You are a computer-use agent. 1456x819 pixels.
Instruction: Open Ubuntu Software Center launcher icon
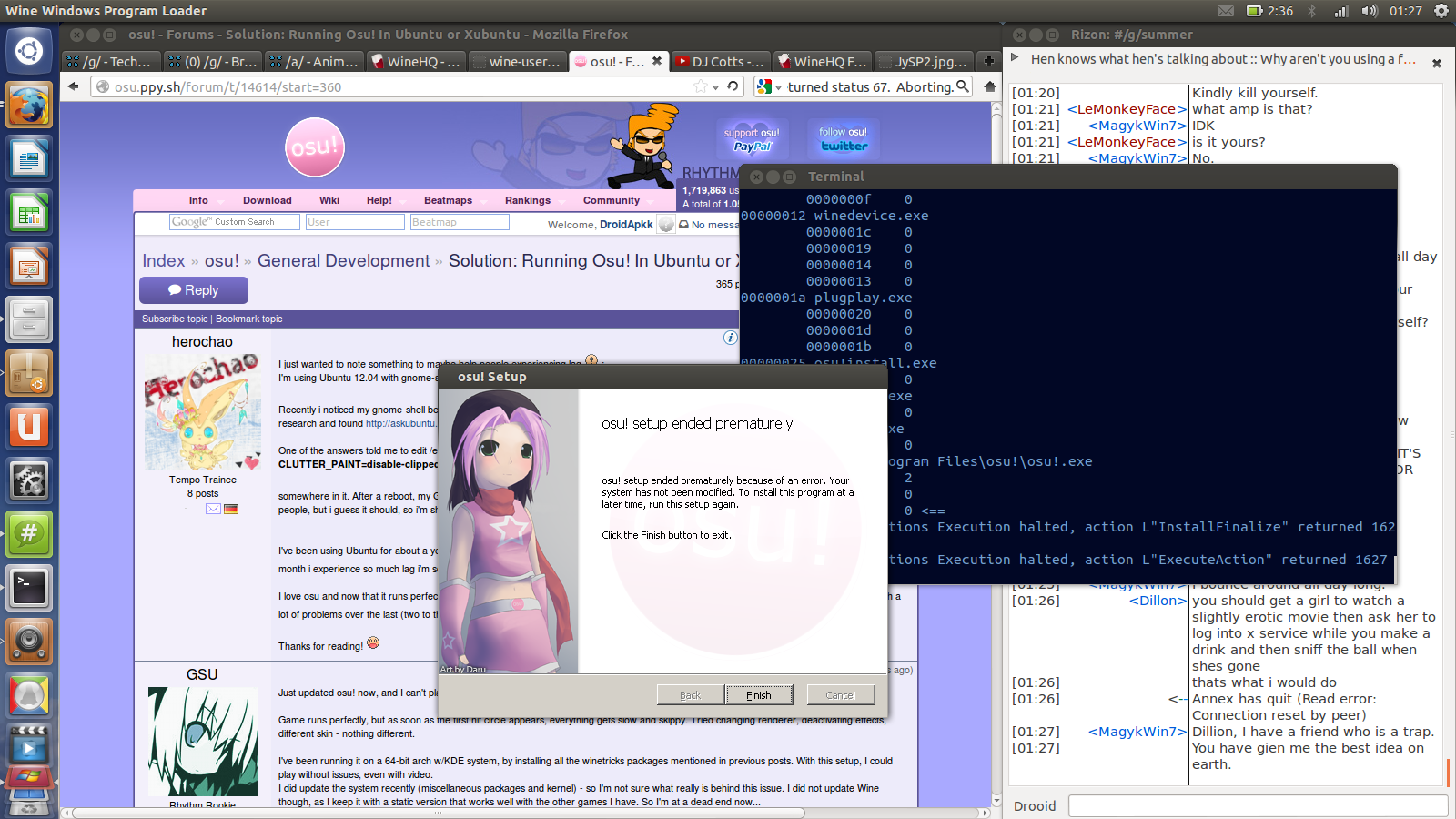click(29, 373)
